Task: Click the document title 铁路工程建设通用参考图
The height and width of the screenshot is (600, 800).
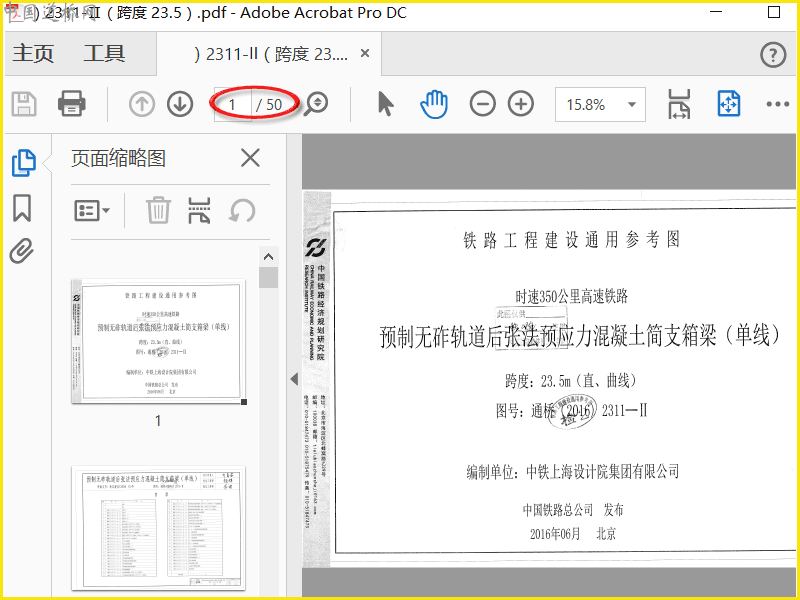Action: [x=571, y=239]
